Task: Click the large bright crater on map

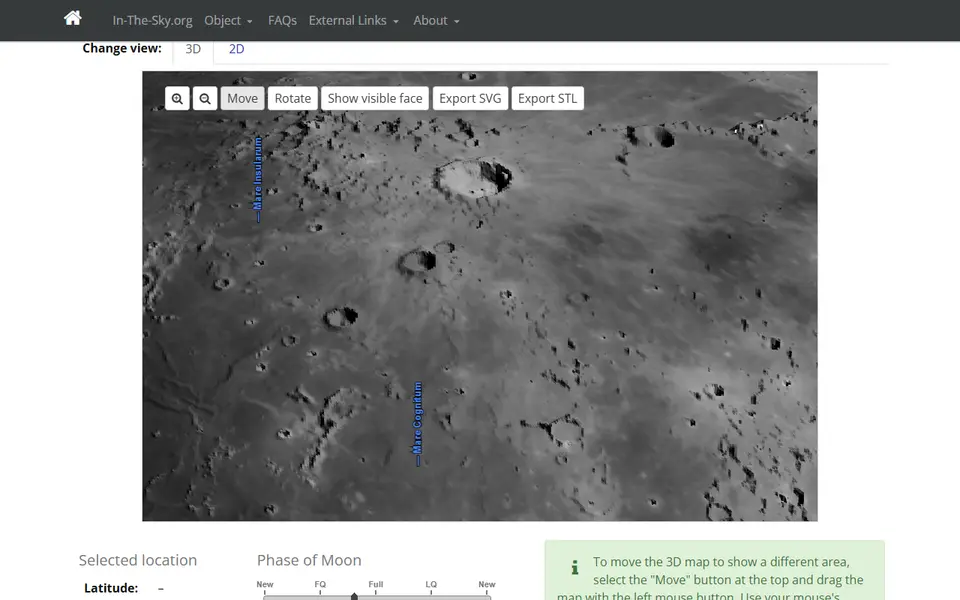Action: (x=472, y=178)
